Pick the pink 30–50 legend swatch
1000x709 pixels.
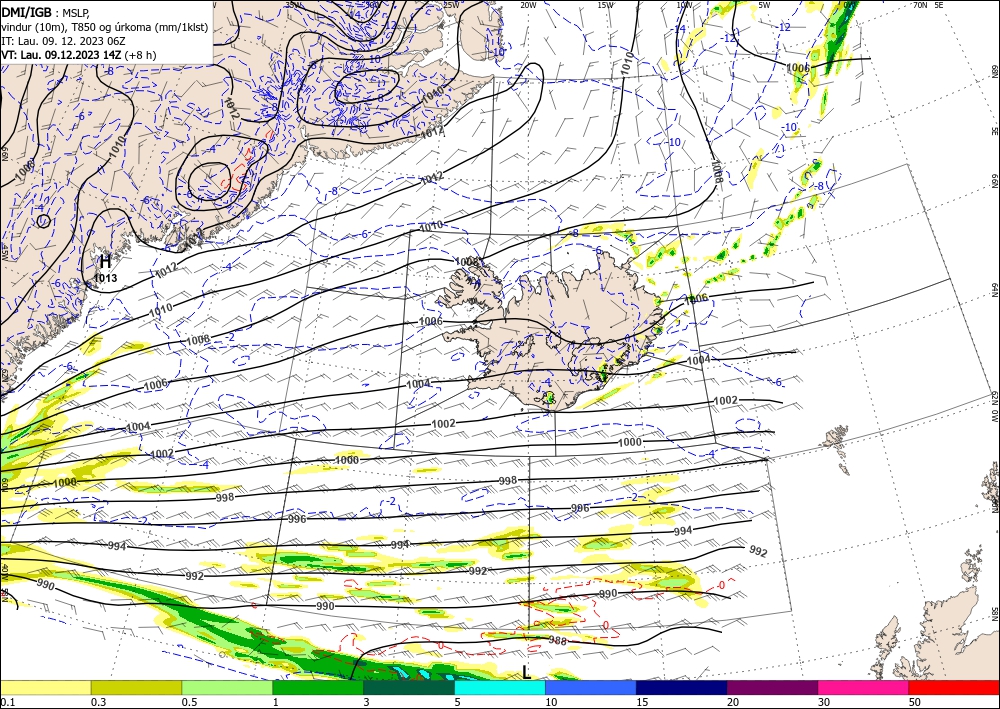tap(864, 687)
